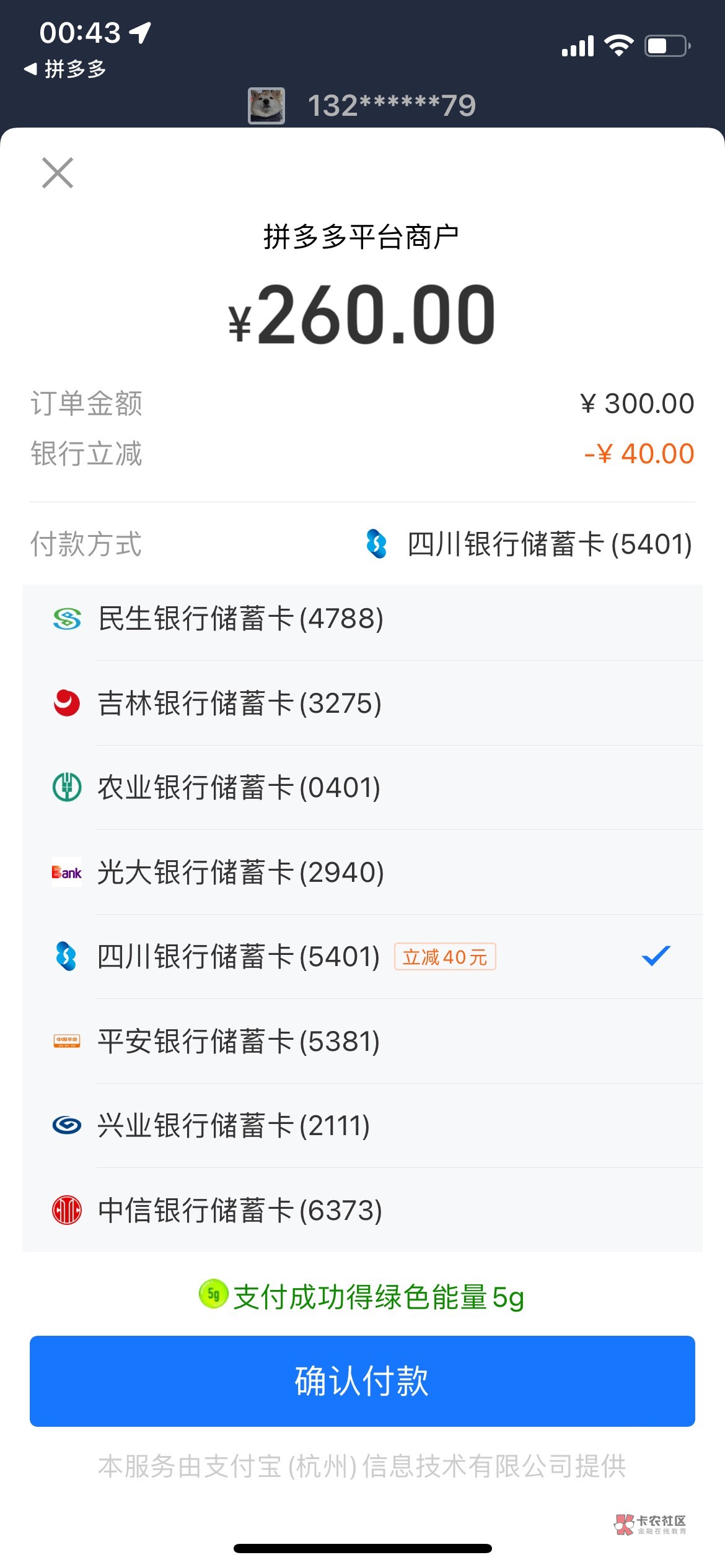725x1568 pixels.
Task: Tap the Jilin Bank red logo icon
Action: pos(67,703)
